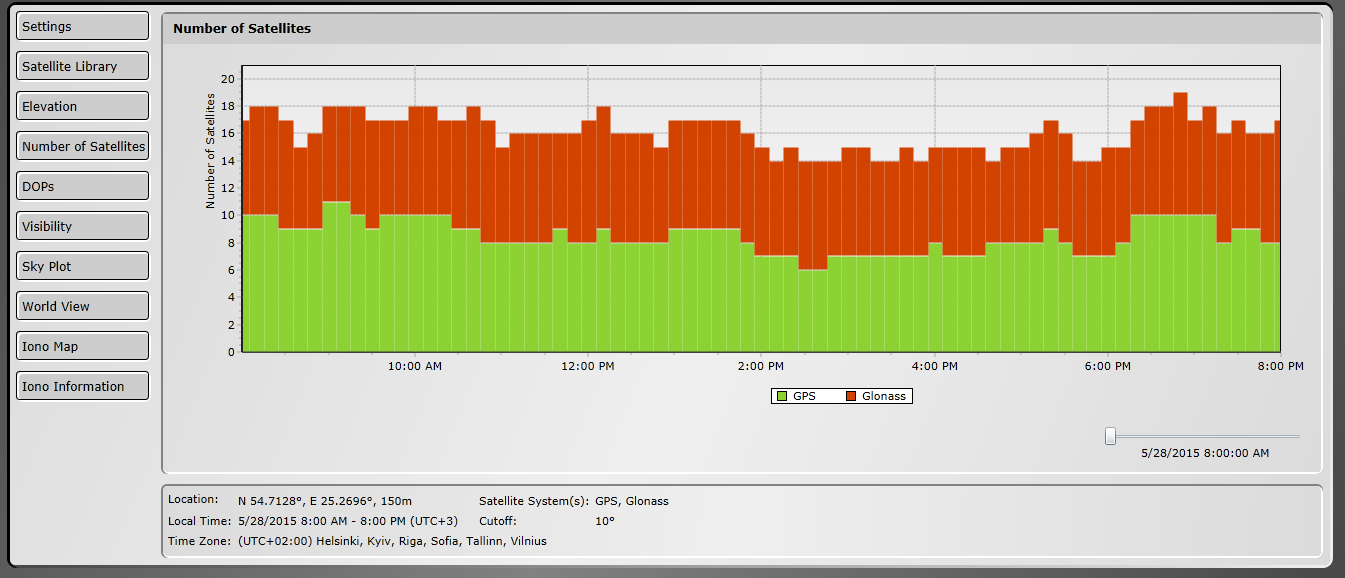
Task: Switch to World View
Action: (83, 306)
